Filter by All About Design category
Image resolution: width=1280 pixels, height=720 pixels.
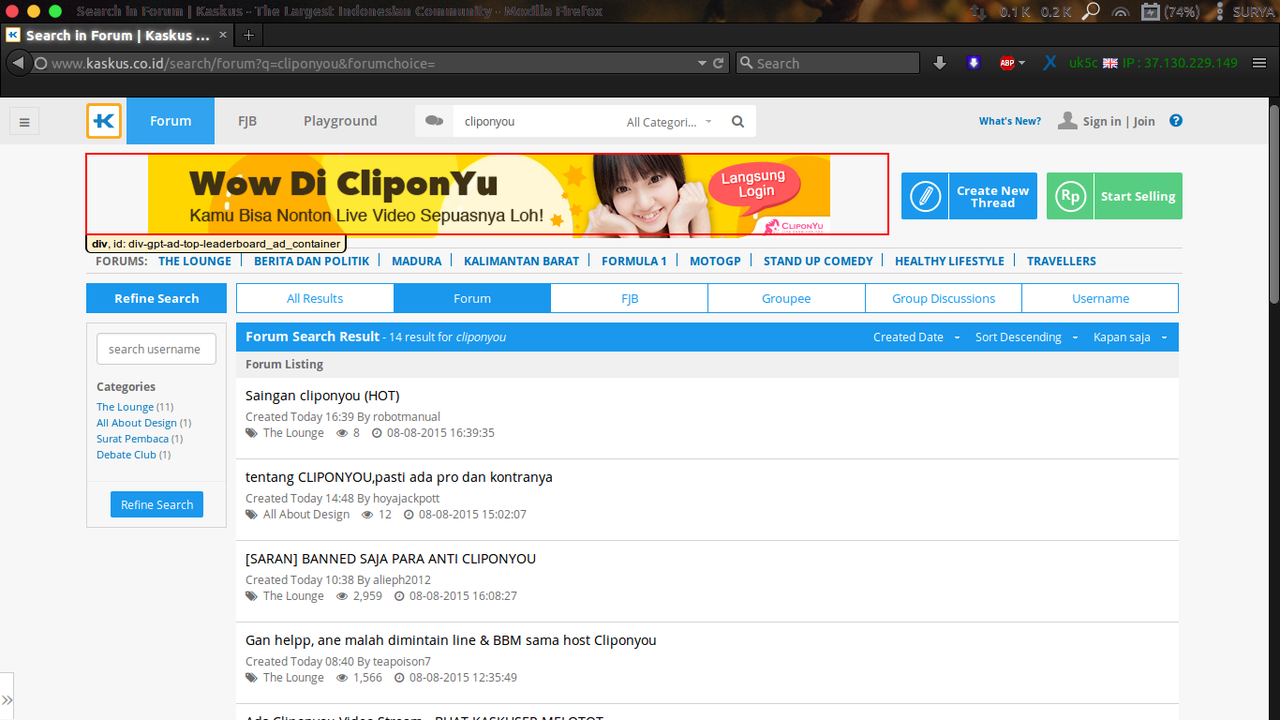tap(144, 423)
